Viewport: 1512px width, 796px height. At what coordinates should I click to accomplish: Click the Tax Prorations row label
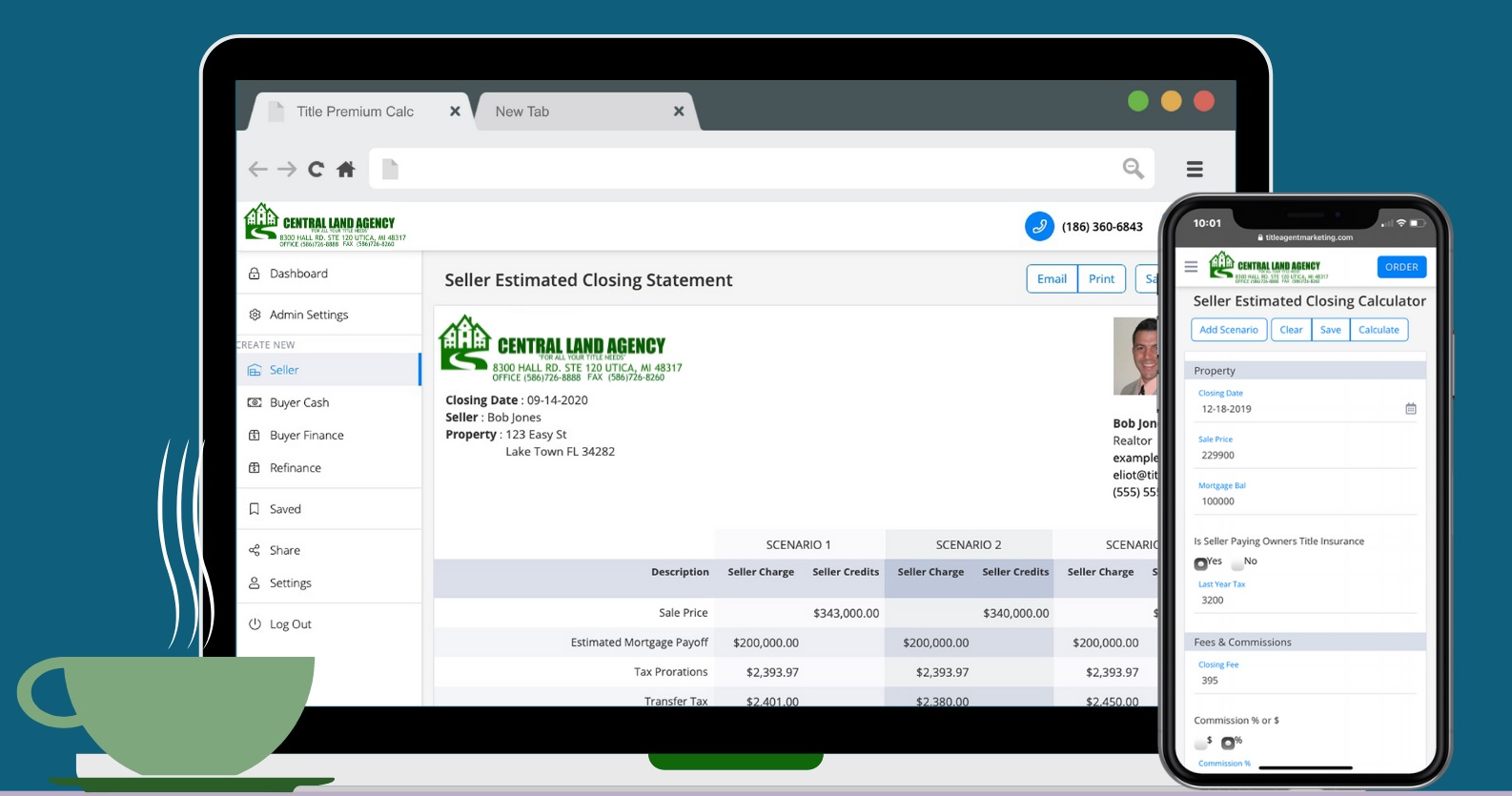click(x=670, y=672)
